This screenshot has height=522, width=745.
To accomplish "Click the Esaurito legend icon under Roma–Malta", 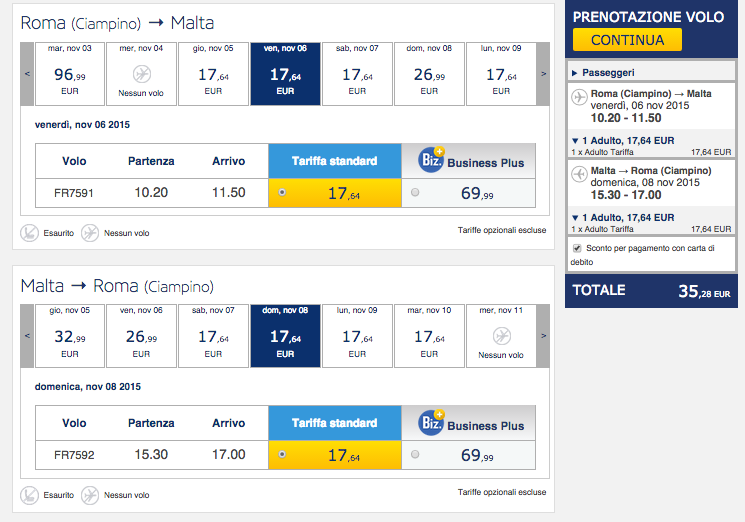I will click(30, 232).
